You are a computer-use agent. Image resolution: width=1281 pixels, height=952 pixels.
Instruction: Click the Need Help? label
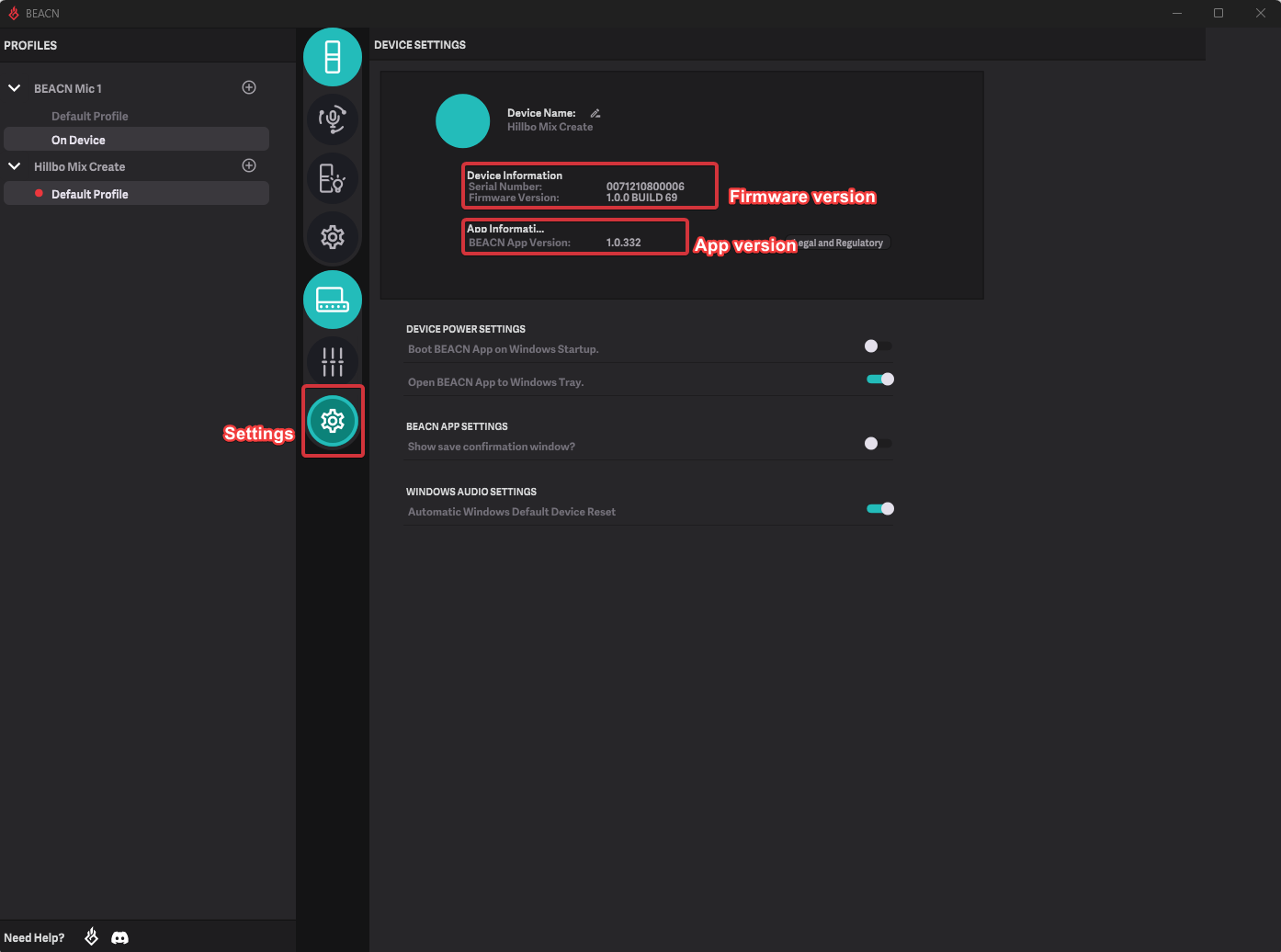34,937
